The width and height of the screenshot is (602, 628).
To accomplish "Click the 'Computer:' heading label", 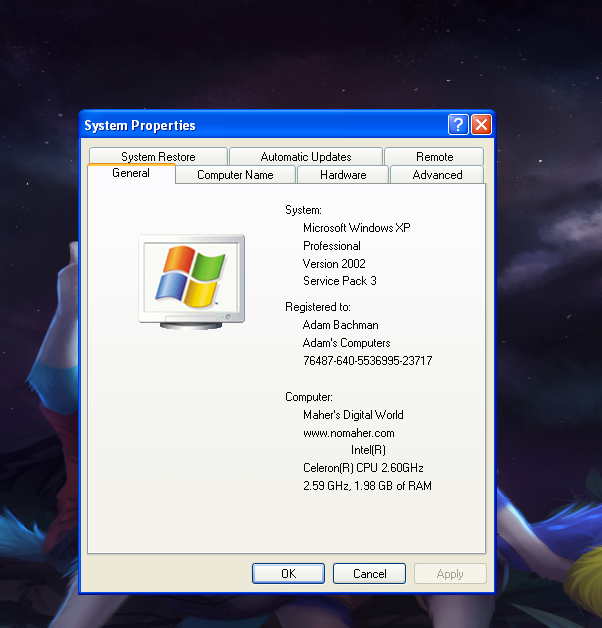I will coord(309,397).
